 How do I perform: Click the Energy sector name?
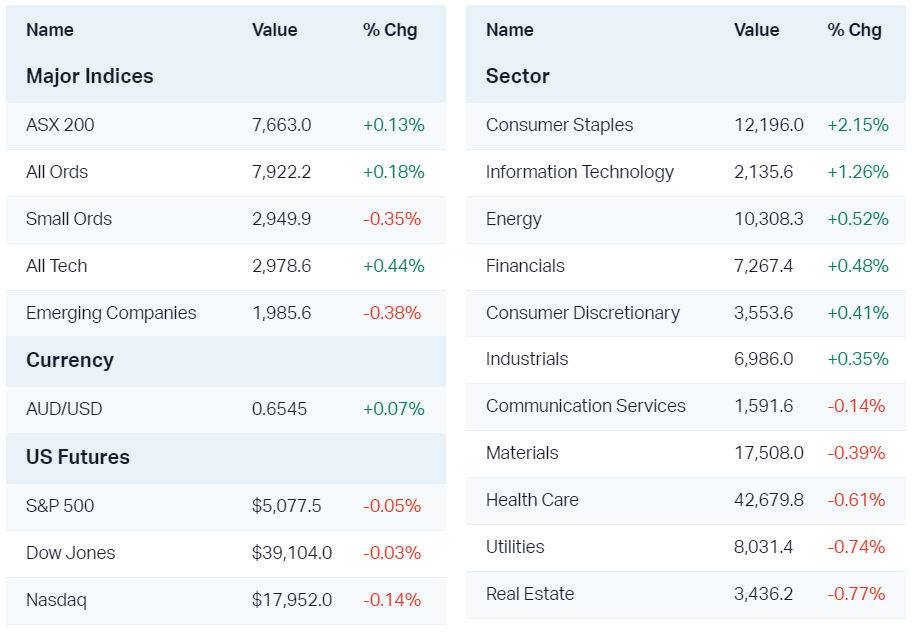coord(514,219)
